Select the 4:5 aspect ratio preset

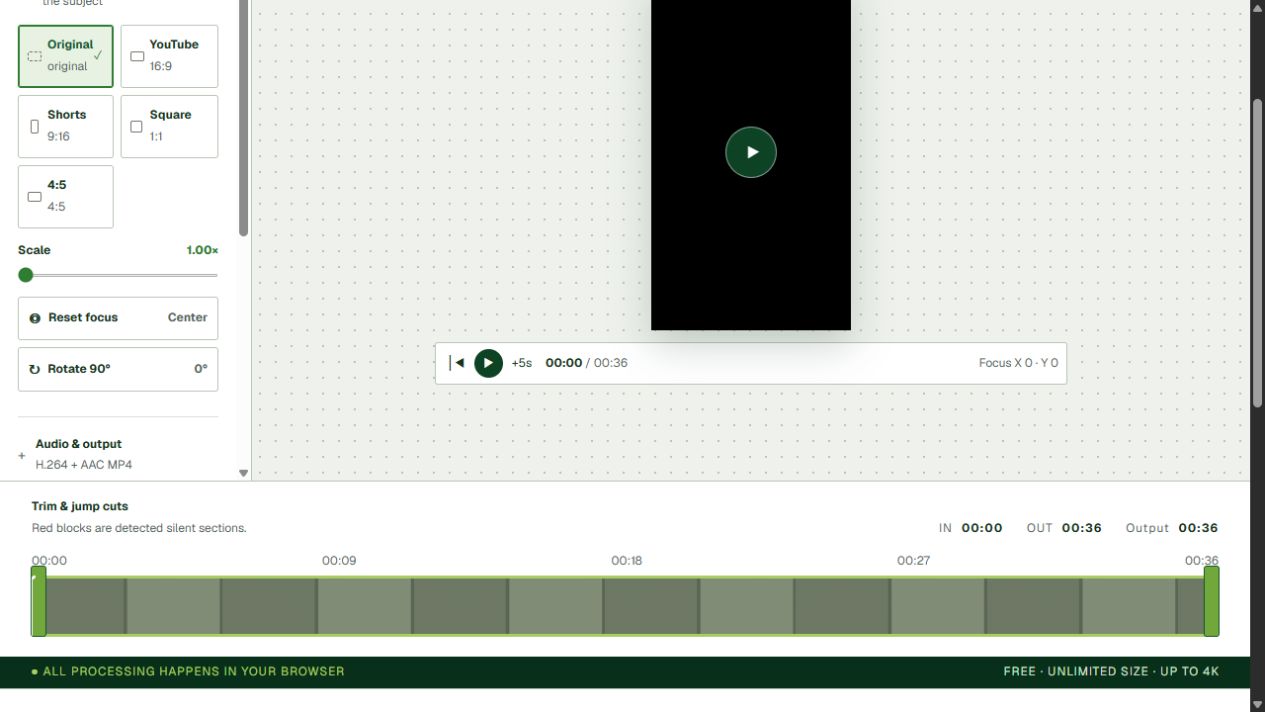[x=66, y=197]
